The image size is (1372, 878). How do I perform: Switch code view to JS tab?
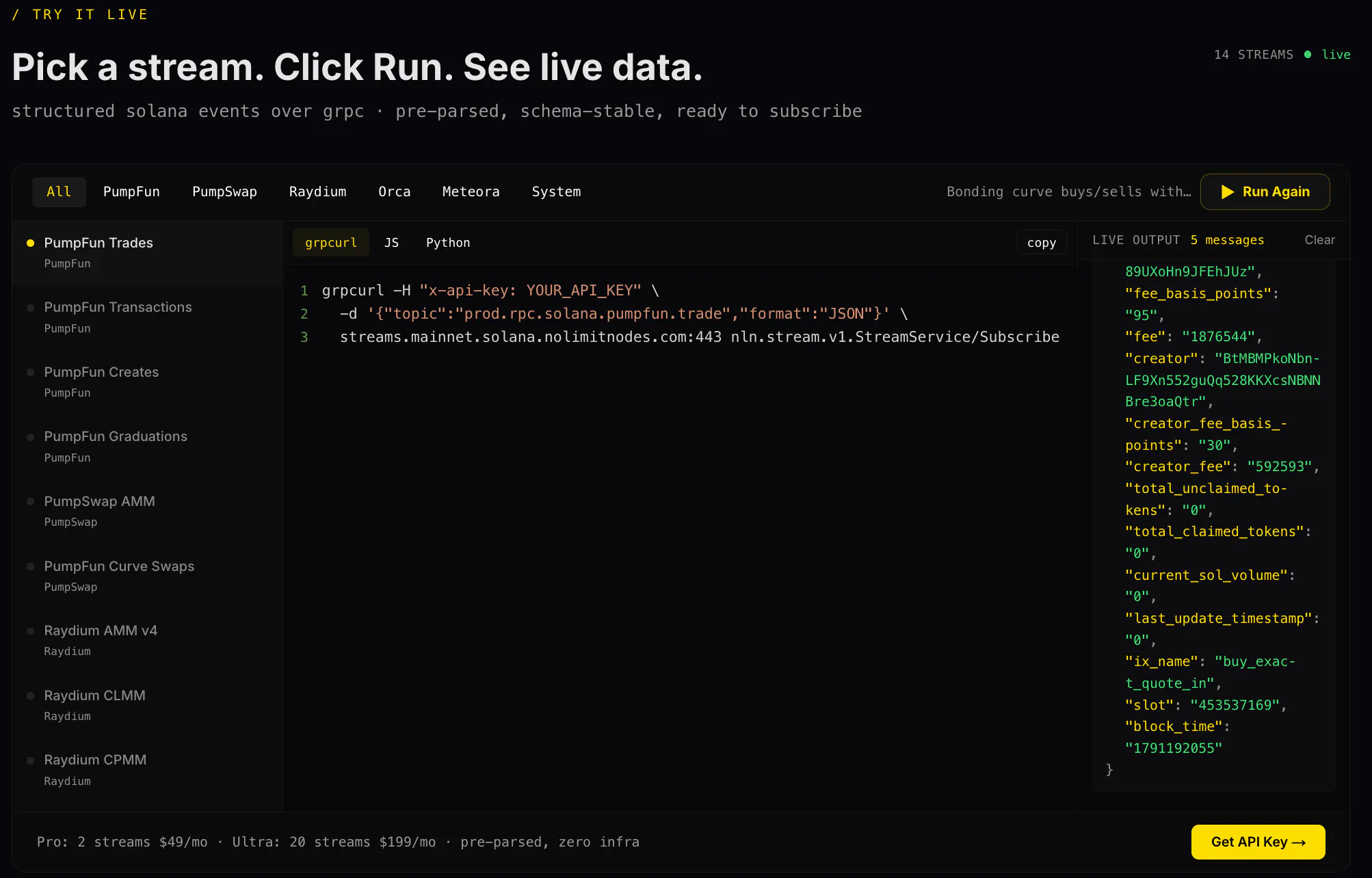391,243
